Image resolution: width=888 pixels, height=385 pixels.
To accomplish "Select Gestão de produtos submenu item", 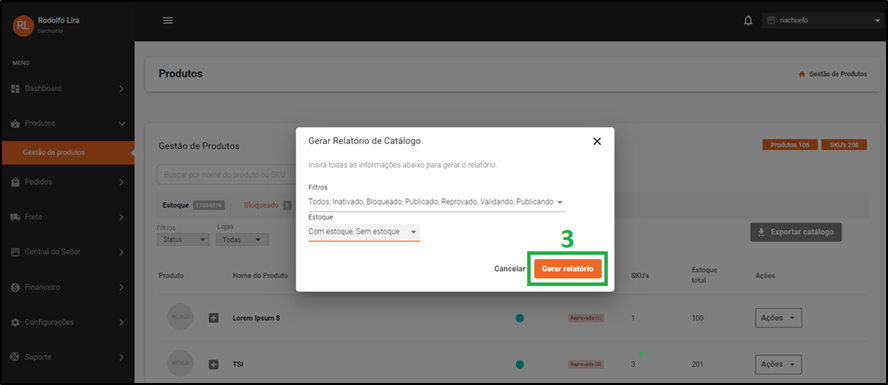I will 67,152.
